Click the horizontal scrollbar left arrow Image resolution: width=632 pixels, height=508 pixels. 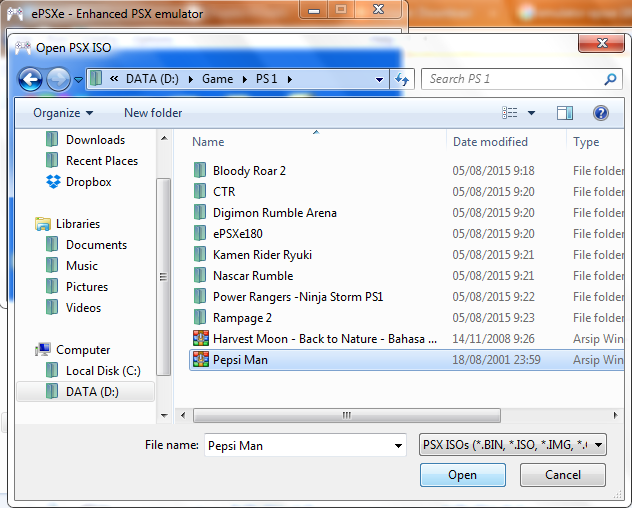pyautogui.click(x=183, y=415)
